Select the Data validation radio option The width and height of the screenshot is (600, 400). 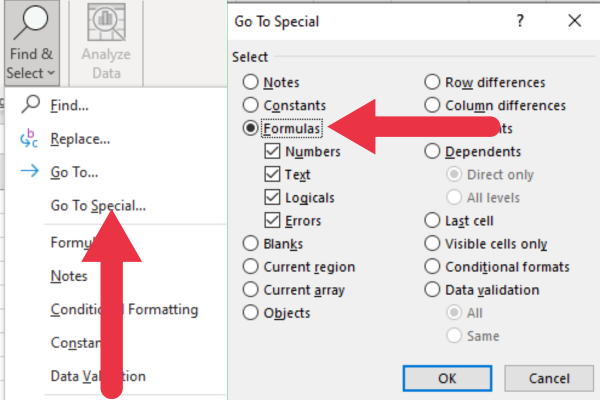[433, 290]
